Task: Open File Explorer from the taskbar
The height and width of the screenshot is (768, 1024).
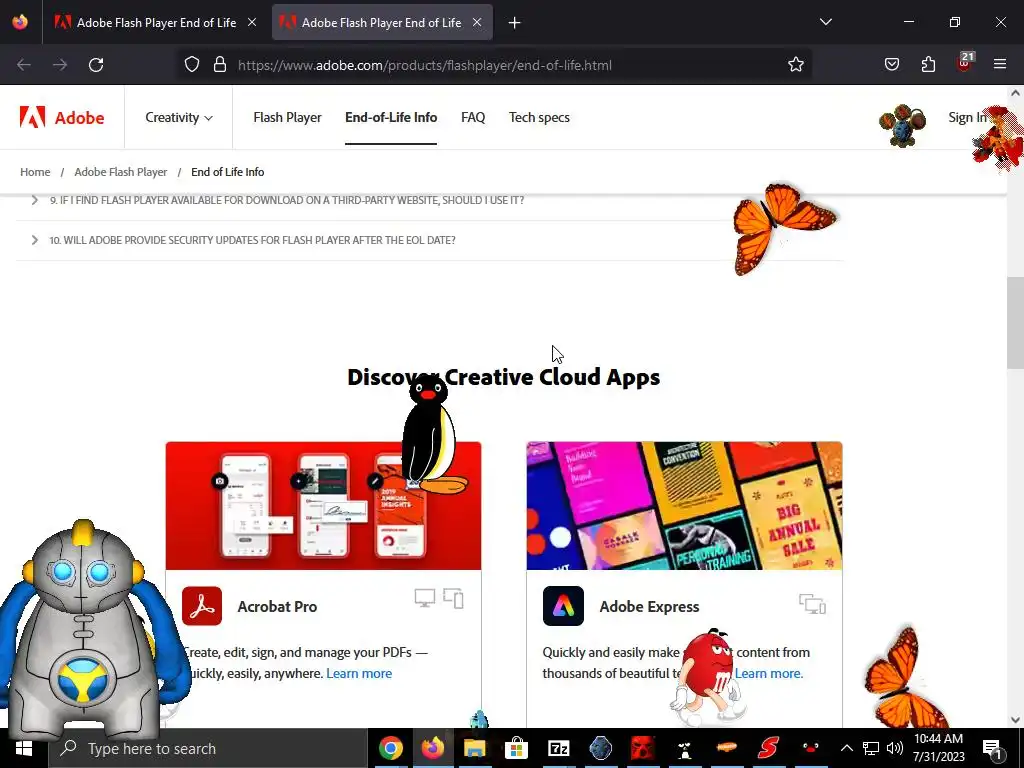Action: click(x=475, y=748)
